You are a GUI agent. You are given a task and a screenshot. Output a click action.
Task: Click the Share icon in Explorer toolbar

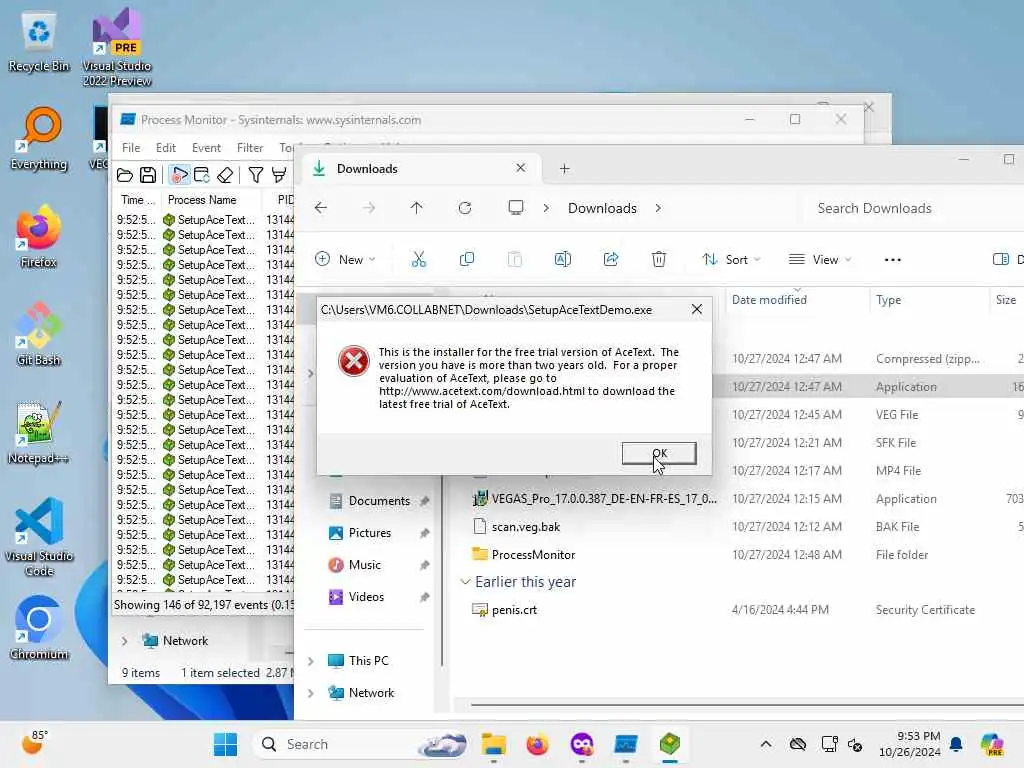(611, 259)
